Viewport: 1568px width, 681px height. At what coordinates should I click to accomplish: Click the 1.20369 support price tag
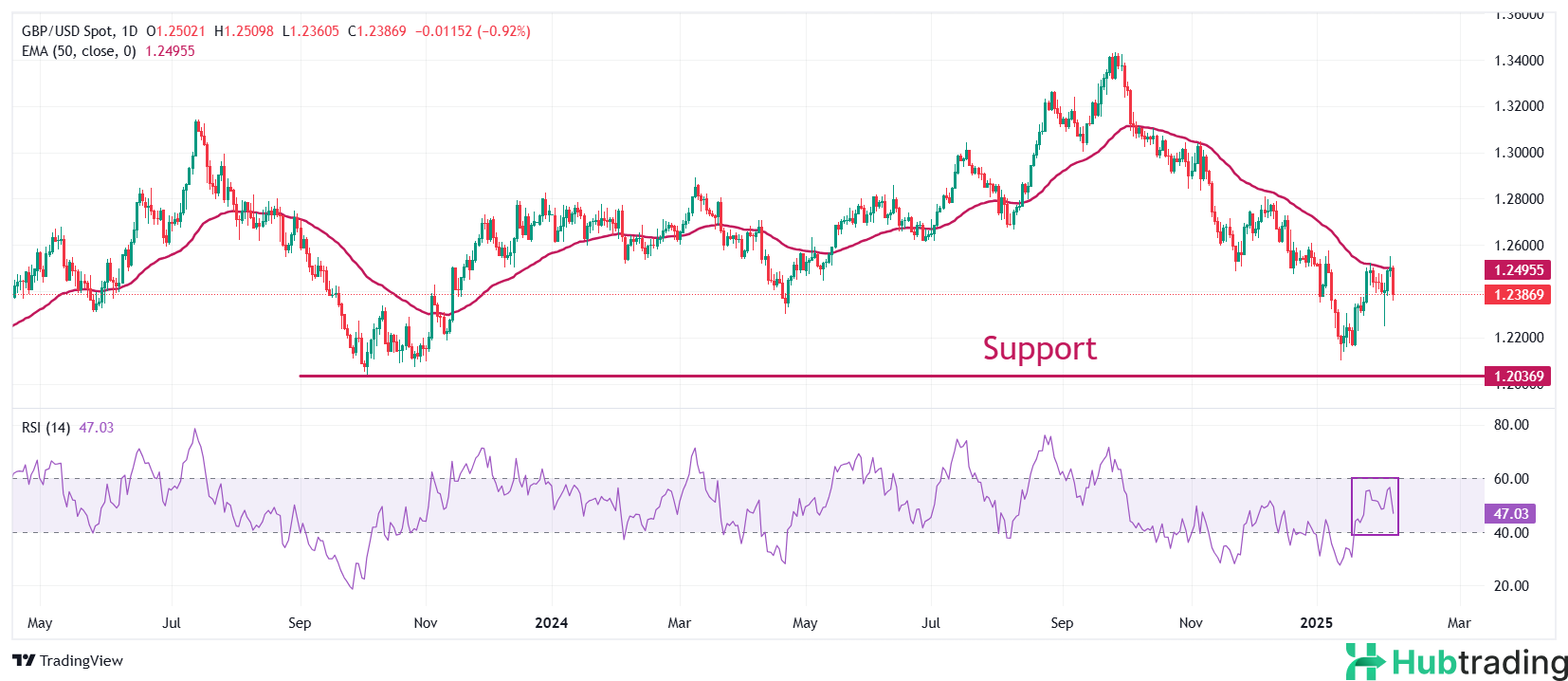pyautogui.click(x=1518, y=377)
